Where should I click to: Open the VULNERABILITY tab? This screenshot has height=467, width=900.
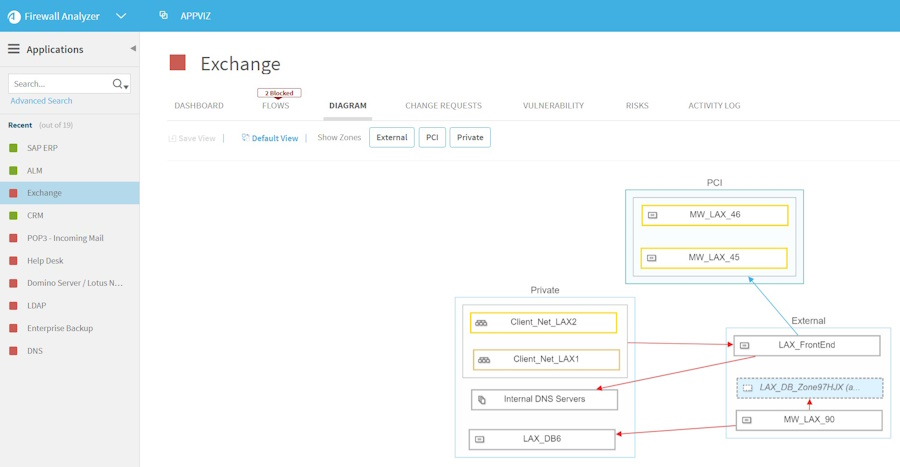coord(553,106)
